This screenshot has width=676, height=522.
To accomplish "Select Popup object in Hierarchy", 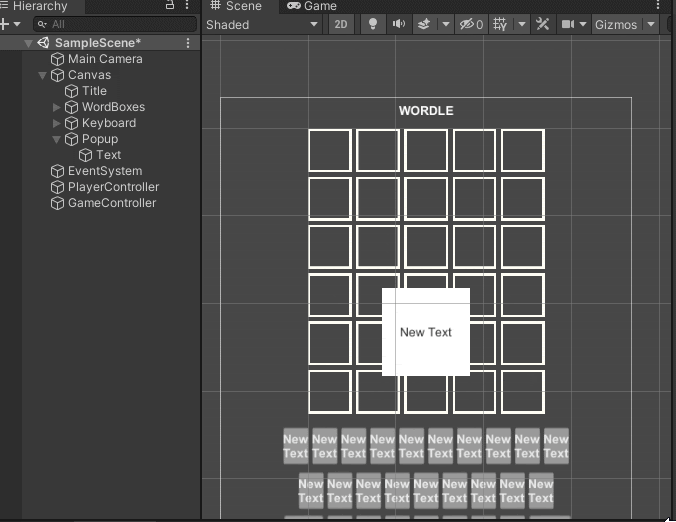I will [100, 139].
